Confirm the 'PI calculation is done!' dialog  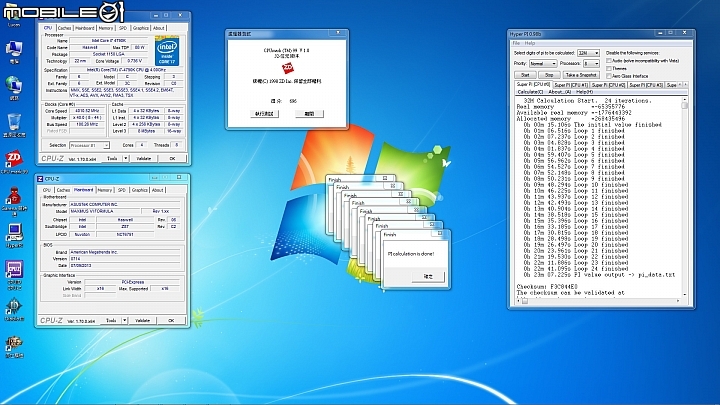coord(428,276)
